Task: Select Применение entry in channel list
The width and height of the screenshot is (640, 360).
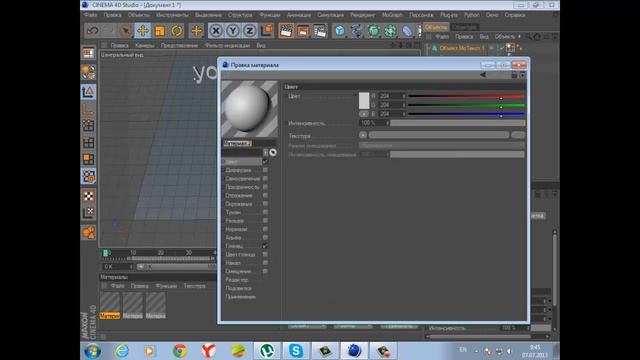Action: pos(240,297)
